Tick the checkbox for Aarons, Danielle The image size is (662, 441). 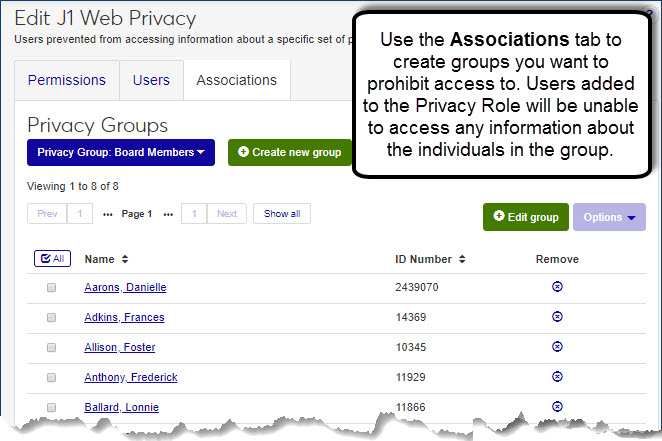(51, 288)
